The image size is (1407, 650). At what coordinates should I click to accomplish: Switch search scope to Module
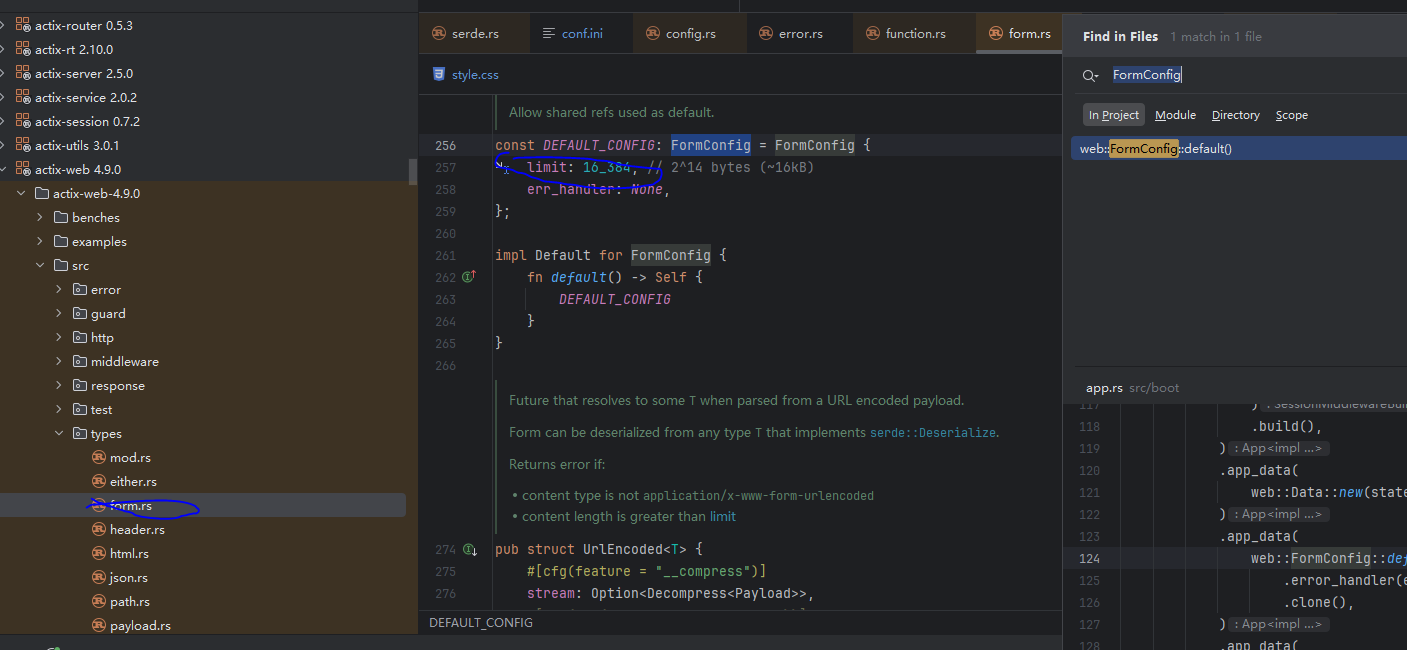coord(1175,115)
